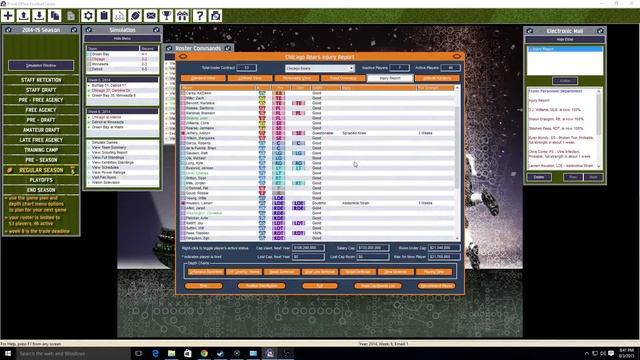Click the email body scrollbar in Electronic Mail
The image size is (640, 360).
pos(599,129)
